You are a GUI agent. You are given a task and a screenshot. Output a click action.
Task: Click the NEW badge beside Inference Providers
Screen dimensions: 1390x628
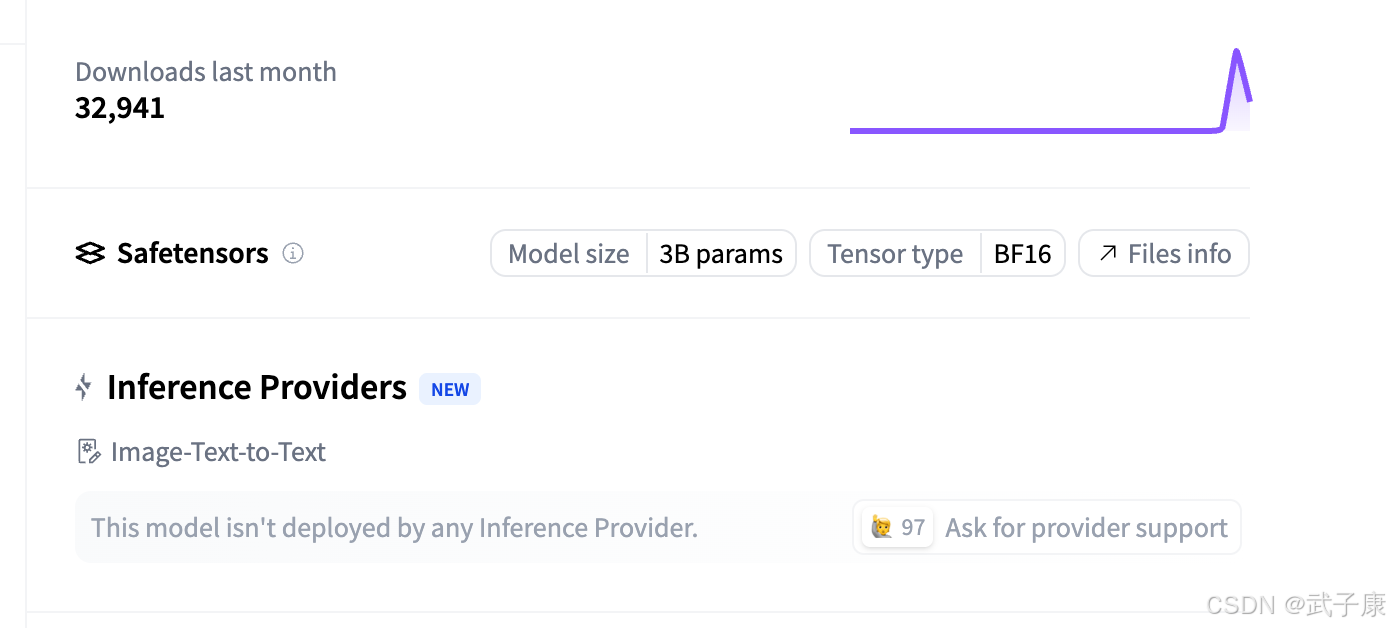450,389
